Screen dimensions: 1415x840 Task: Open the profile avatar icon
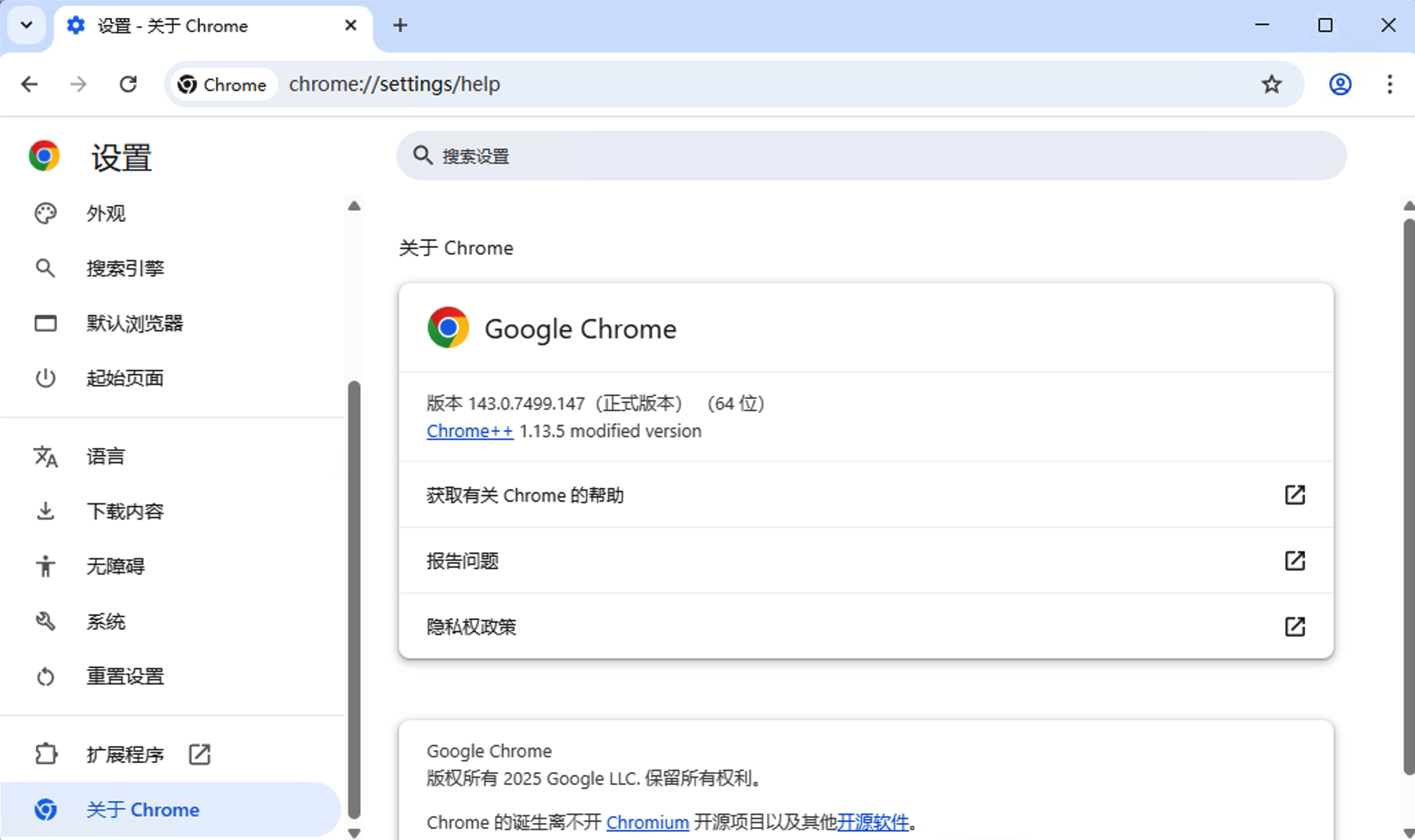coord(1339,85)
